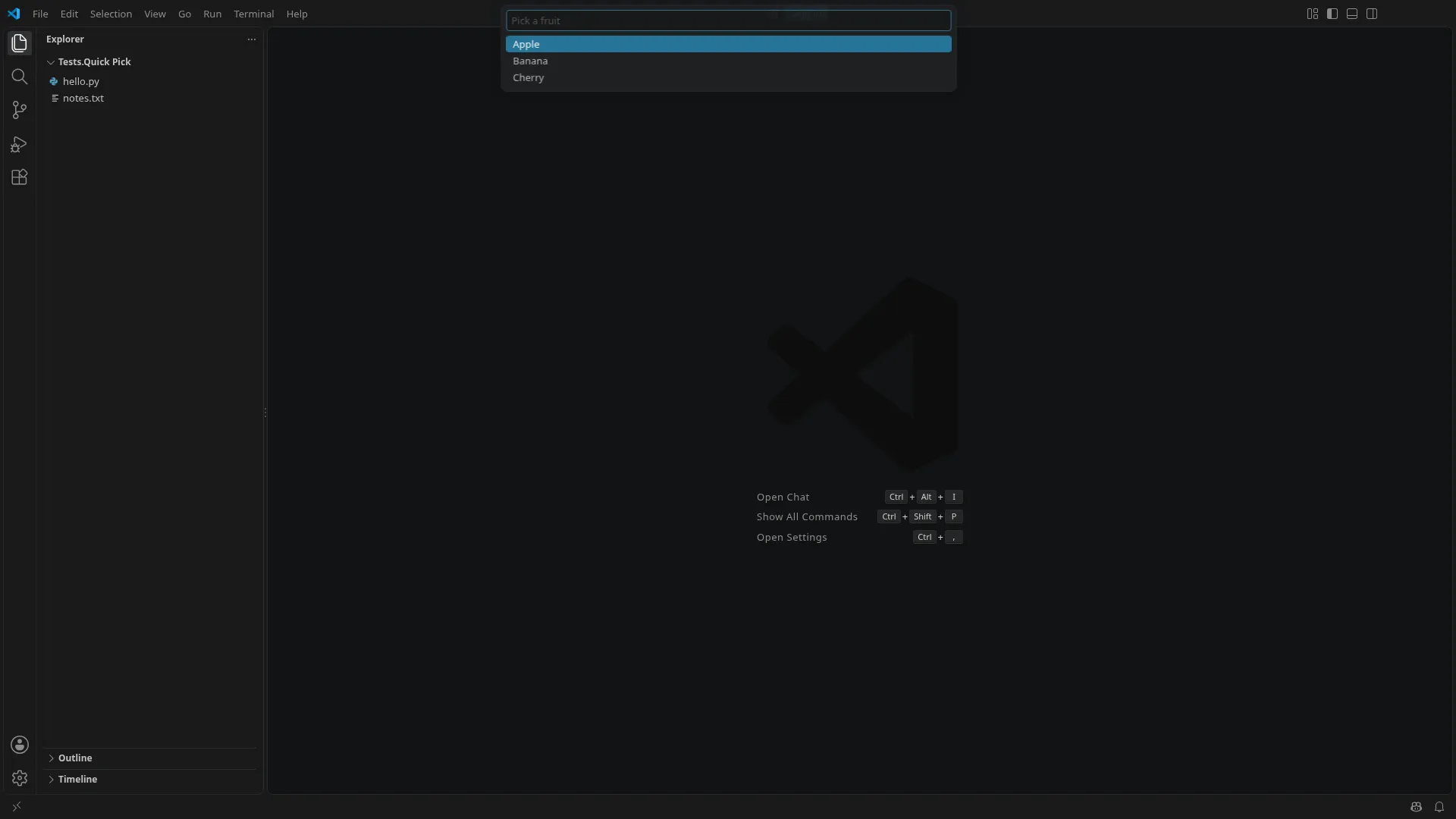Expand the Timeline section
Image resolution: width=1456 pixels, height=819 pixels.
pyautogui.click(x=150, y=780)
